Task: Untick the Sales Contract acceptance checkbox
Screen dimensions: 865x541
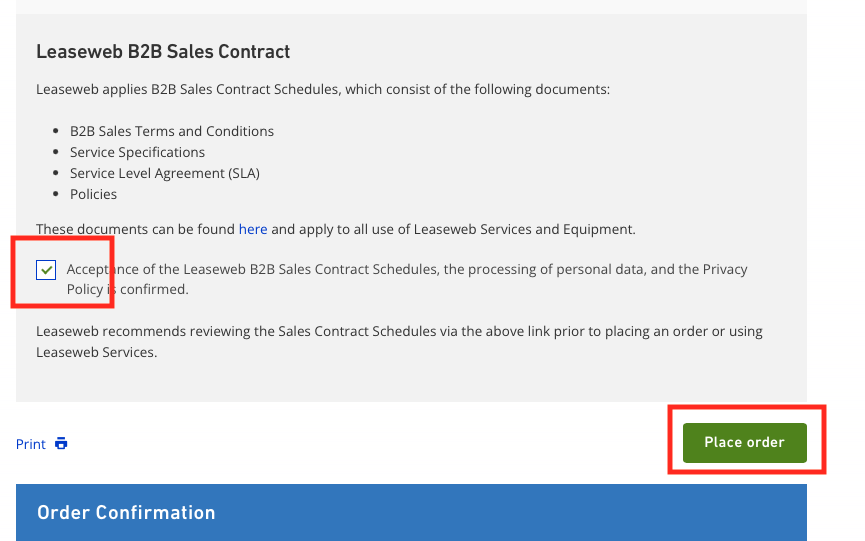Action: (45, 270)
